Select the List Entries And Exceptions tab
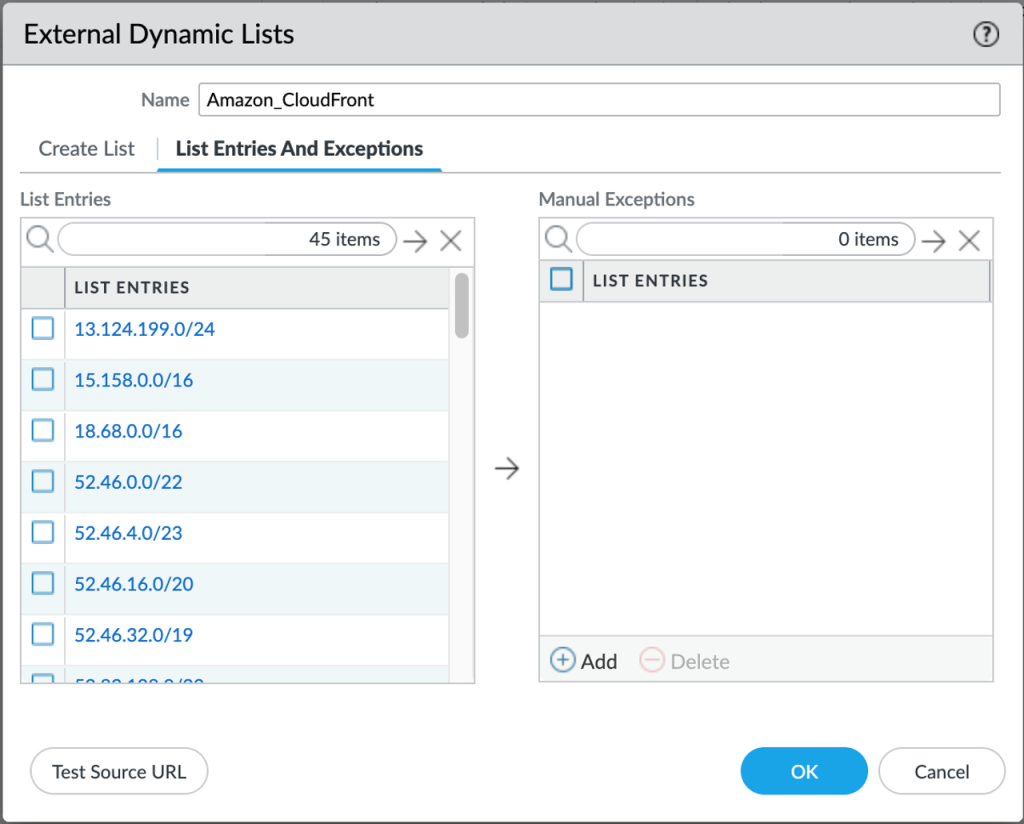This screenshot has height=824, width=1024. [x=299, y=148]
